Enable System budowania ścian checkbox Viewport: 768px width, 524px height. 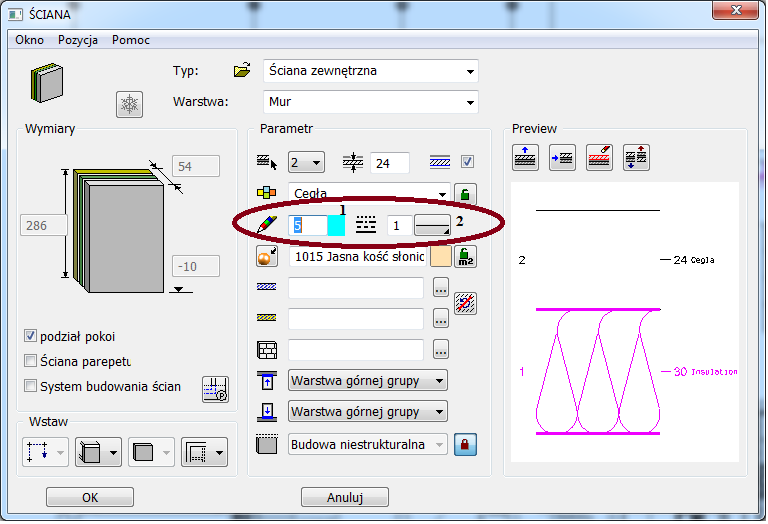31,386
